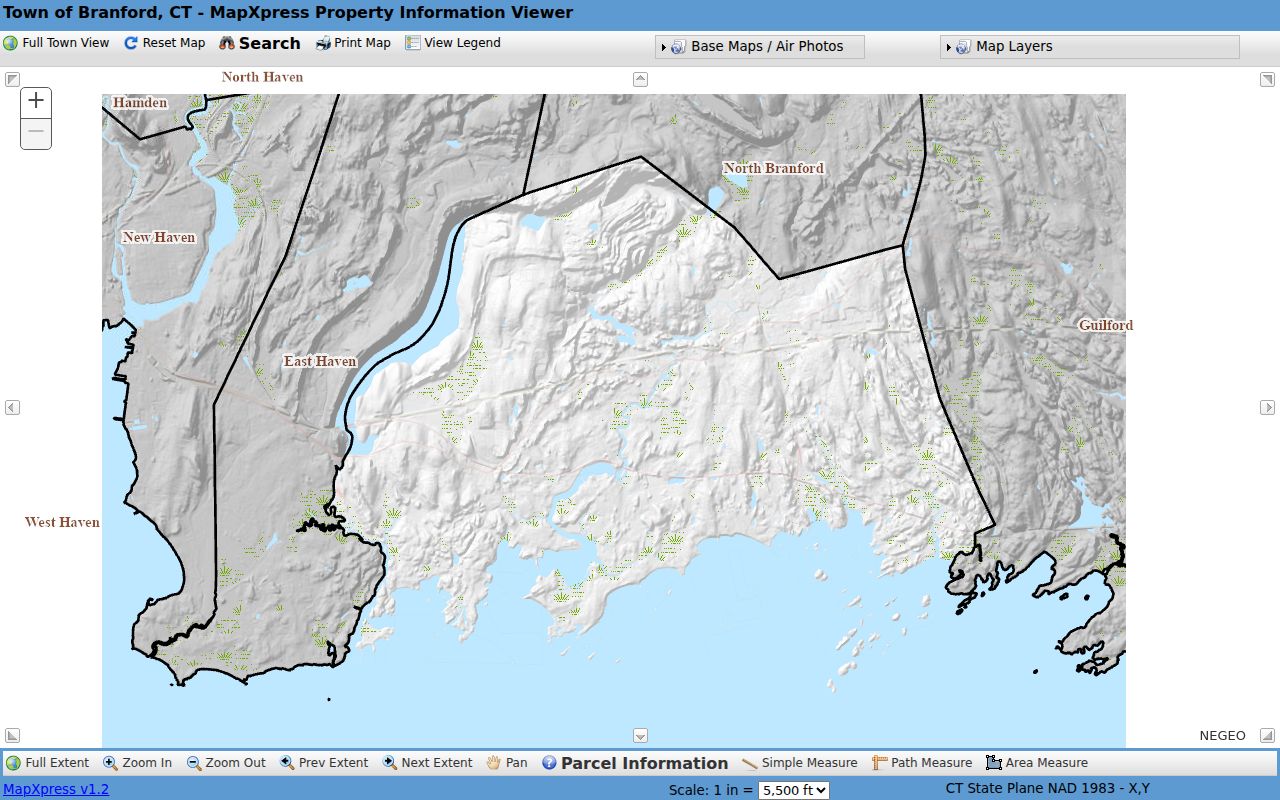Pan map south with the bottom arrow
Viewport: 1280px width, 800px height.
[641, 736]
